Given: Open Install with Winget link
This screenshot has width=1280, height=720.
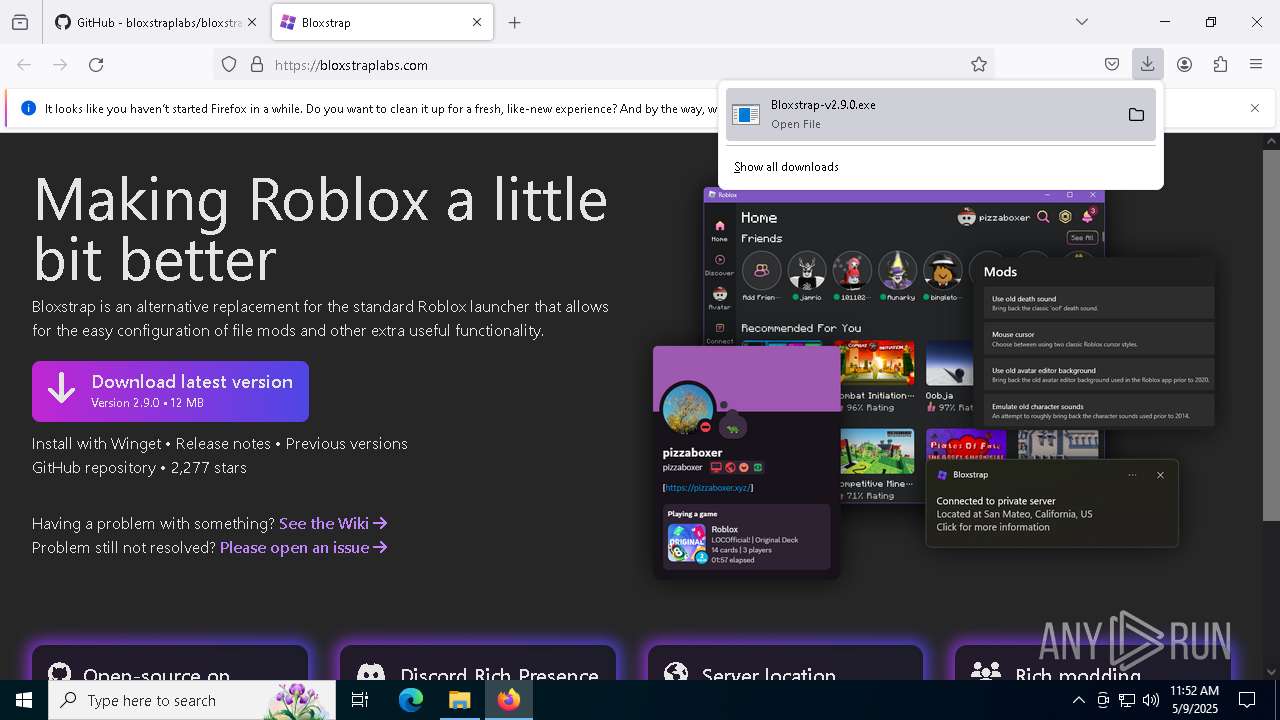Looking at the screenshot, I should pyautogui.click(x=96, y=443).
